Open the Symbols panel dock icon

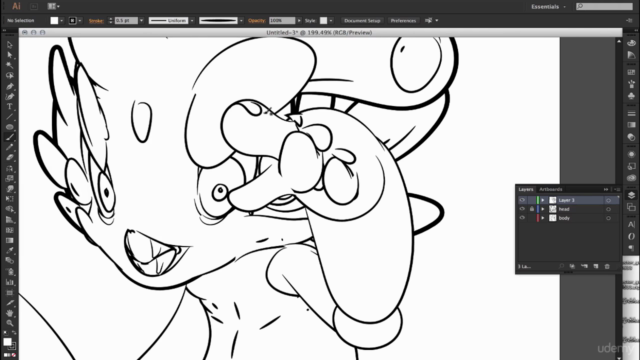click(x=631, y=96)
